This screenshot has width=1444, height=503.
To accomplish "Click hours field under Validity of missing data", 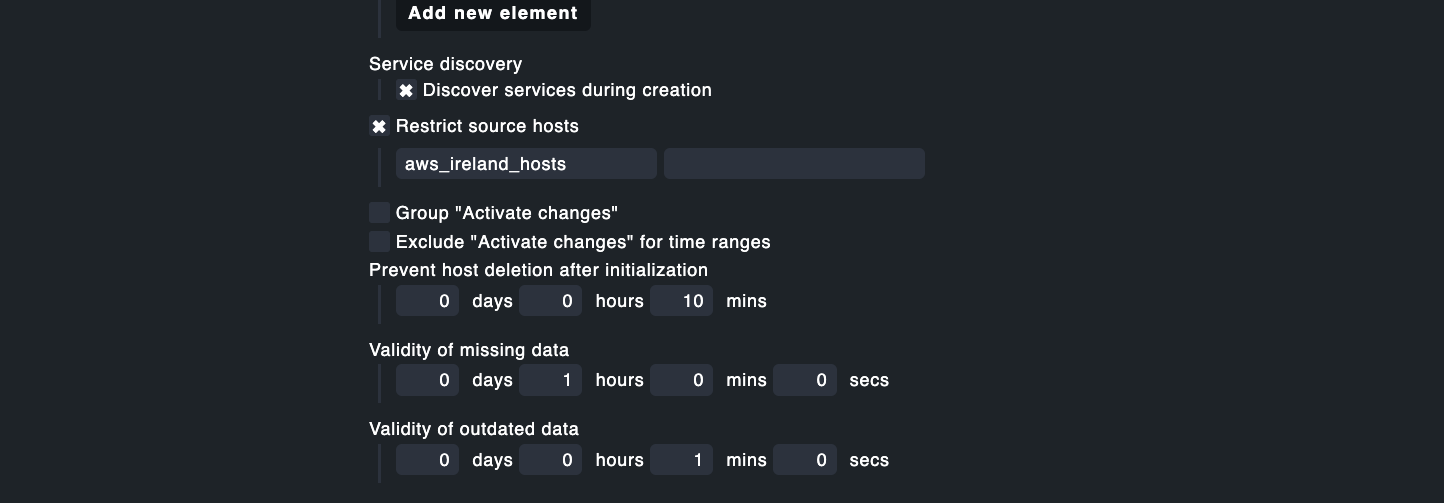I will 551,380.
